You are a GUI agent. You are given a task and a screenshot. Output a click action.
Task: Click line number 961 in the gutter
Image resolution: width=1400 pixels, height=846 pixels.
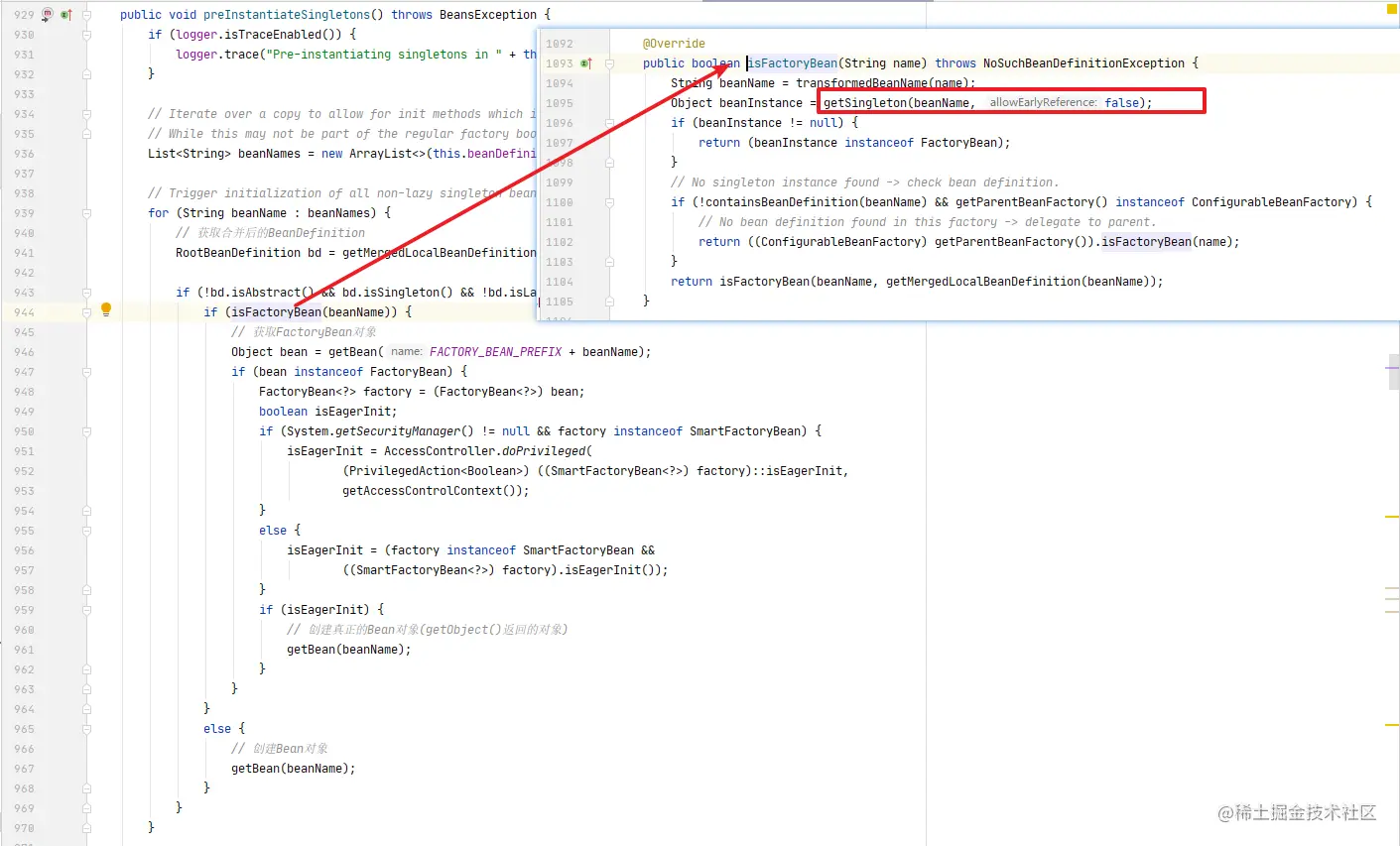tap(23, 650)
